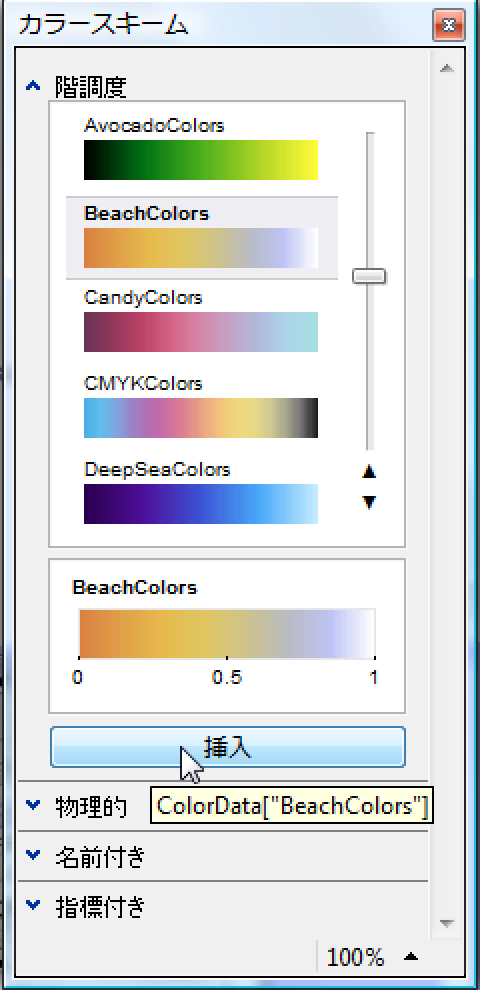This screenshot has height=990, width=480.
Task: Choose the CandyColors gradient swatch
Action: (x=201, y=332)
